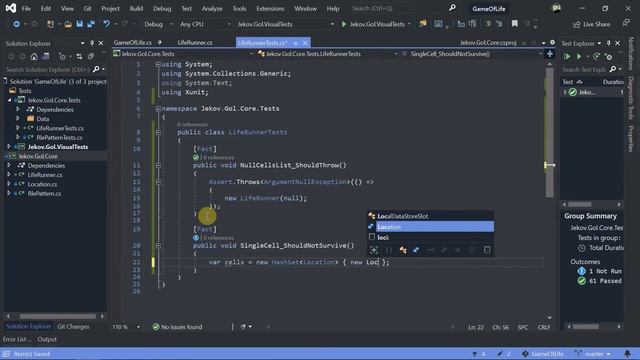
Task: Open the Output panel tab
Action: pyautogui.click(x=47, y=339)
